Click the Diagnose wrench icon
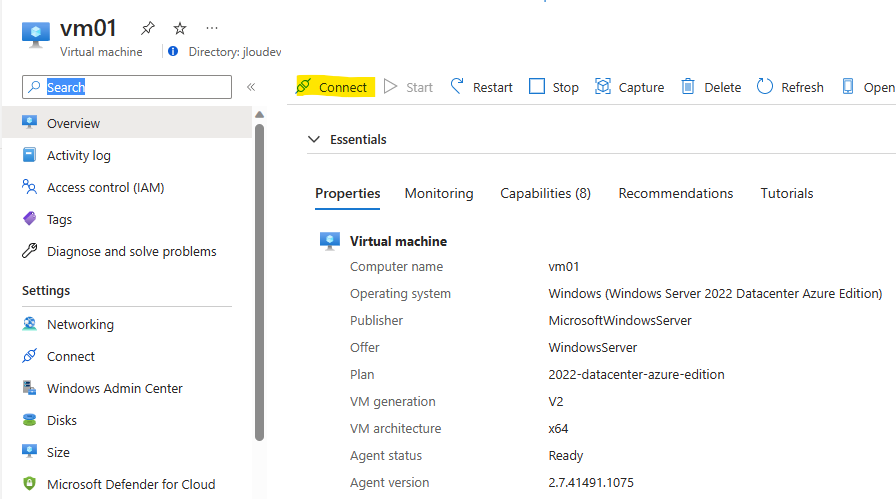The width and height of the screenshot is (896, 499). (x=30, y=250)
